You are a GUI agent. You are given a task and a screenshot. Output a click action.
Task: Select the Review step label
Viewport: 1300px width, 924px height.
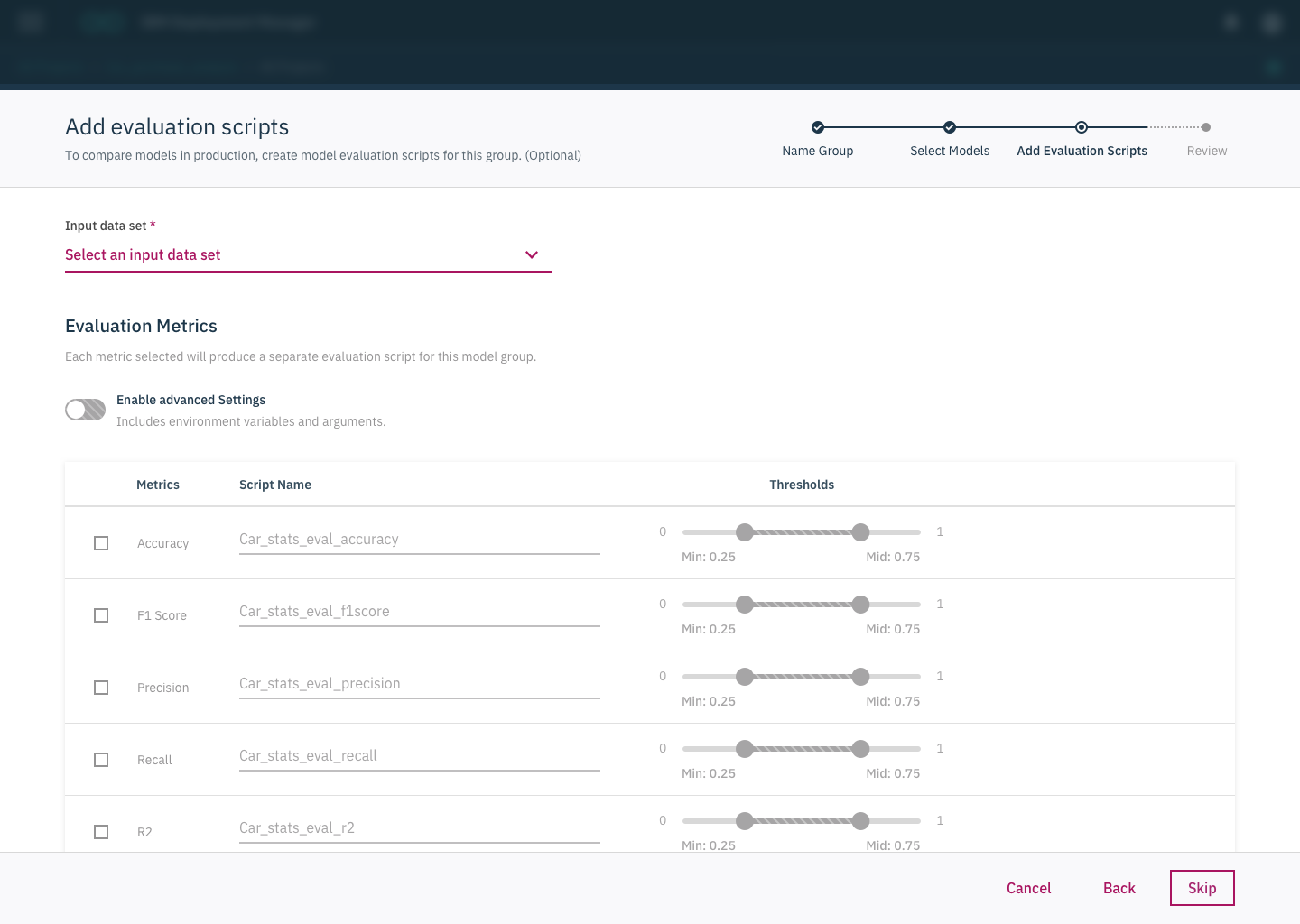click(1207, 151)
